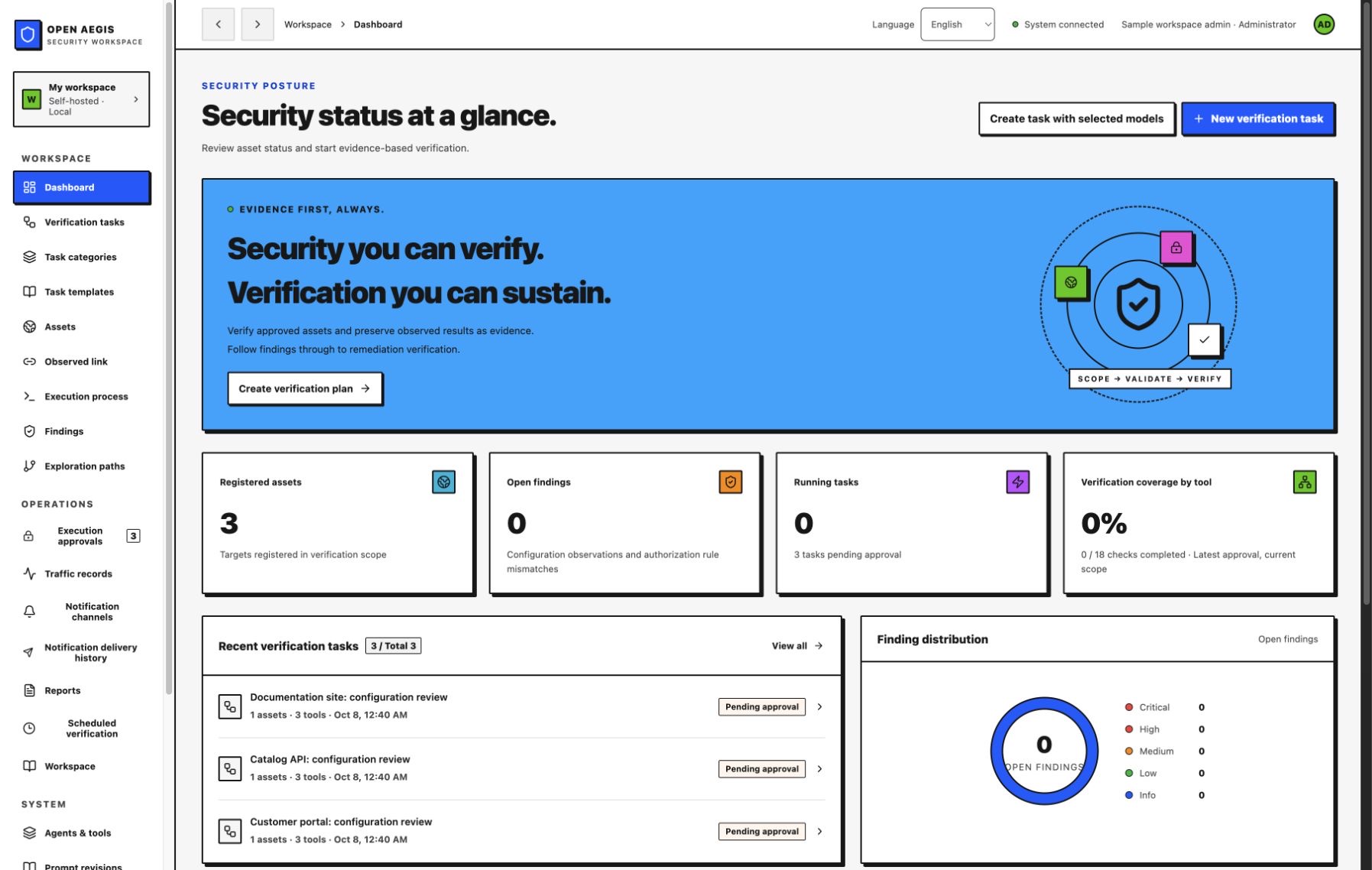This screenshot has width=1372, height=870.
Task: Open Reports document icon
Action: click(29, 690)
